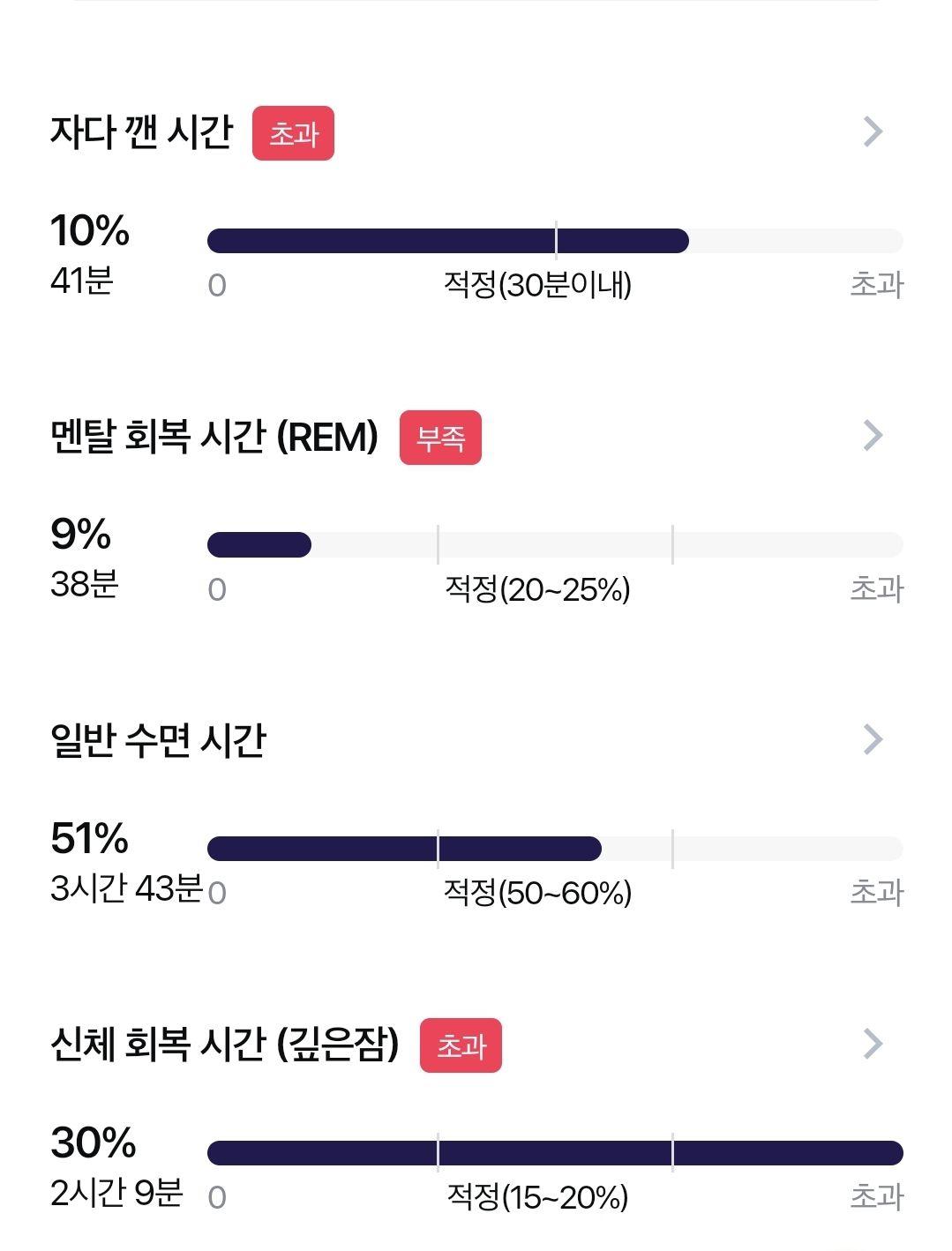This screenshot has width=952, height=1251.
Task: Tap the 초과 badge beside 자다 깬 시간
Action: click(293, 133)
